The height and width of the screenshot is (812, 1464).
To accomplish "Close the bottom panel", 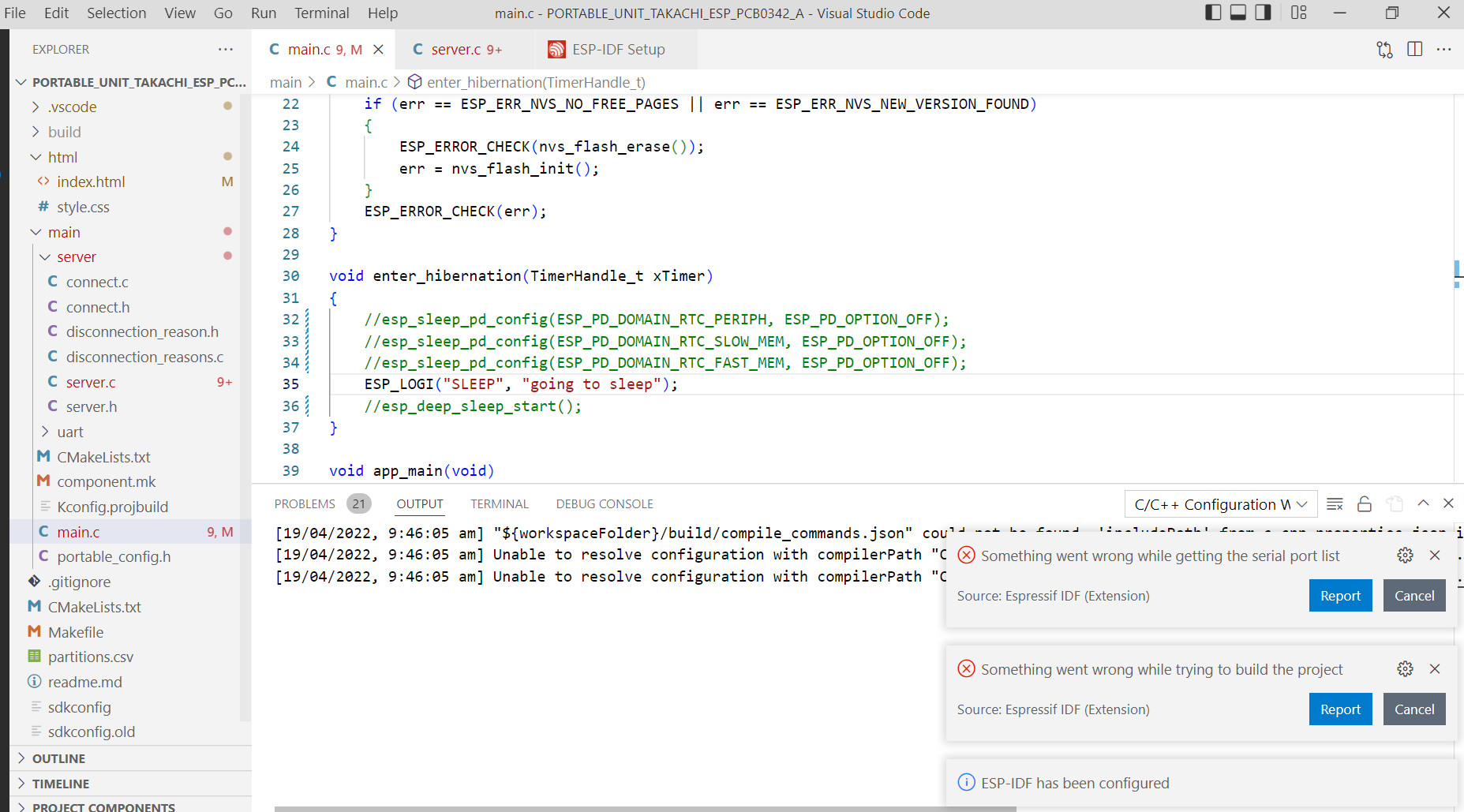I will point(1448,503).
